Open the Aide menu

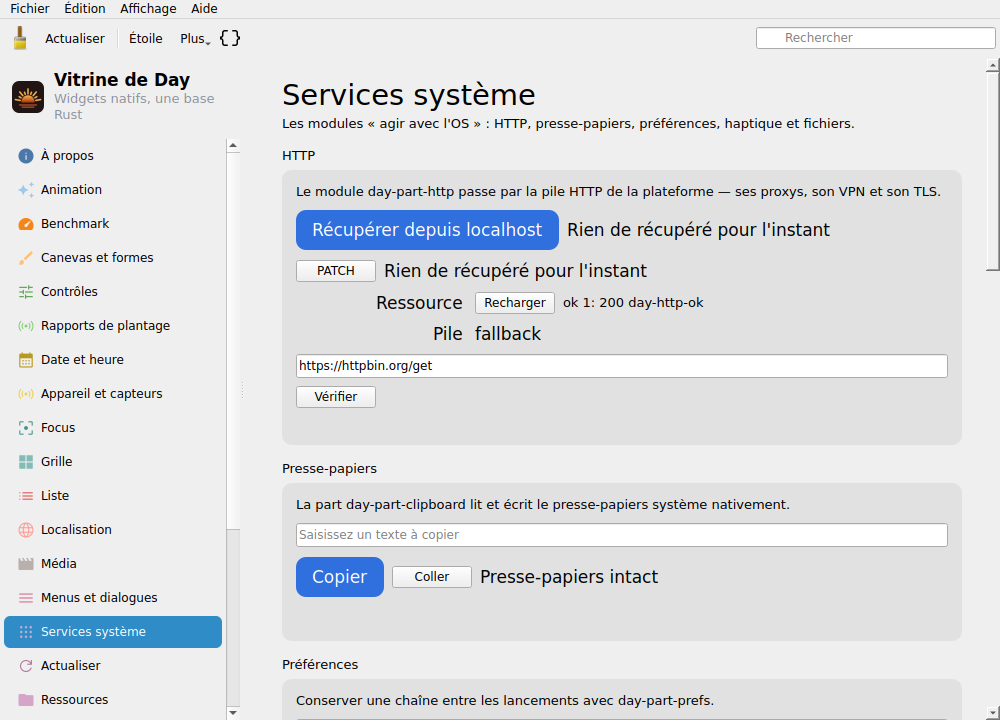(x=204, y=8)
